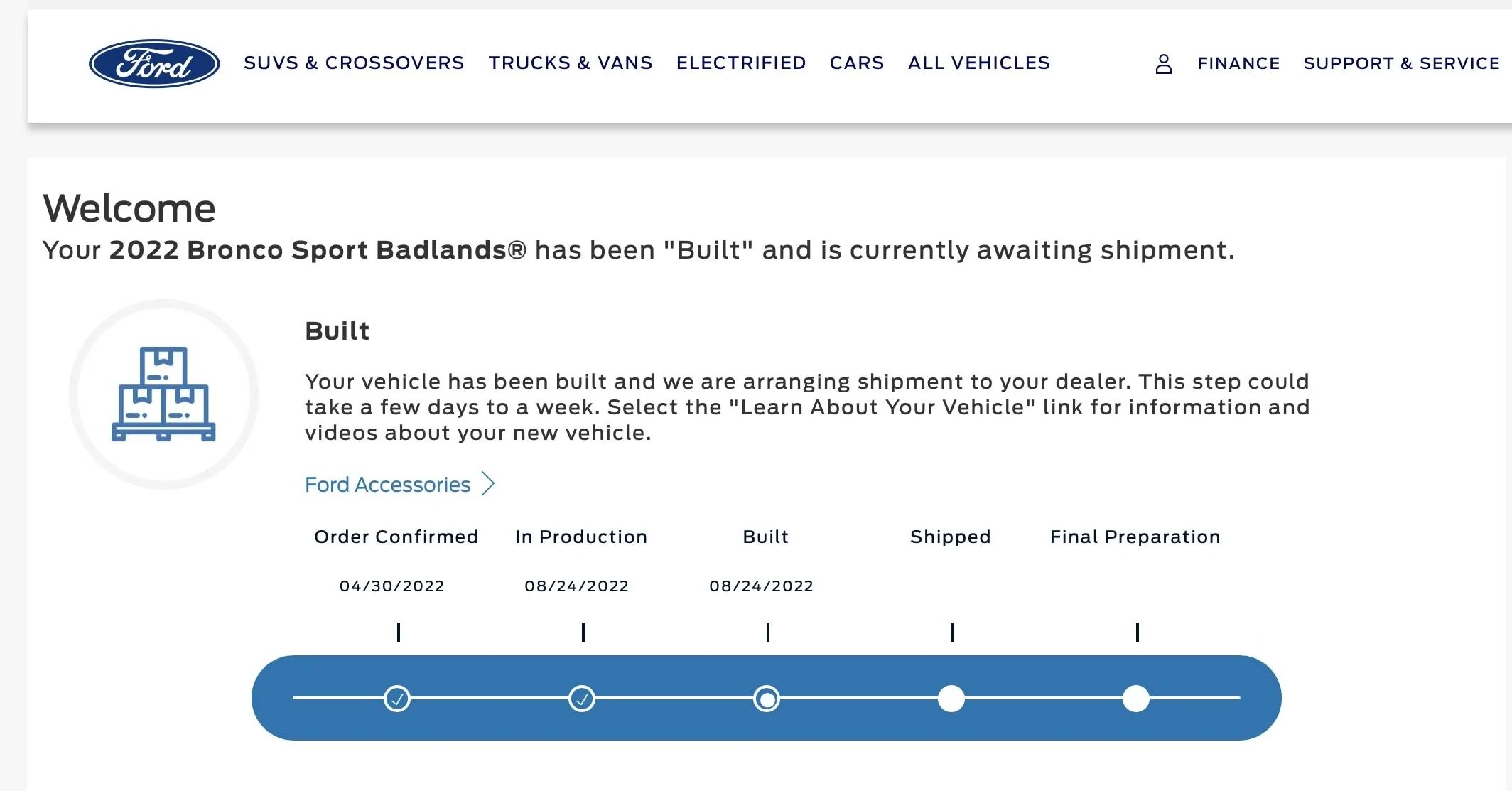
Task: Expand the All Vehicles menu
Action: (x=978, y=63)
